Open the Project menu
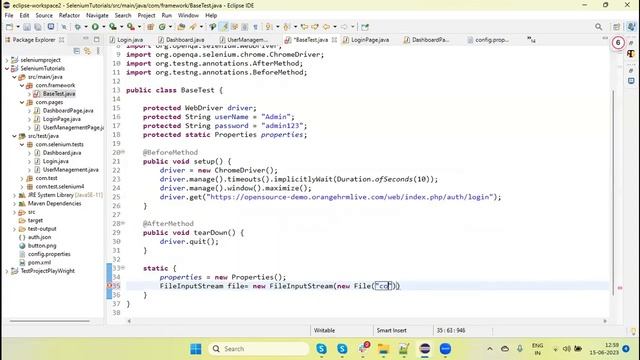640x360 pixels. tap(147, 16)
